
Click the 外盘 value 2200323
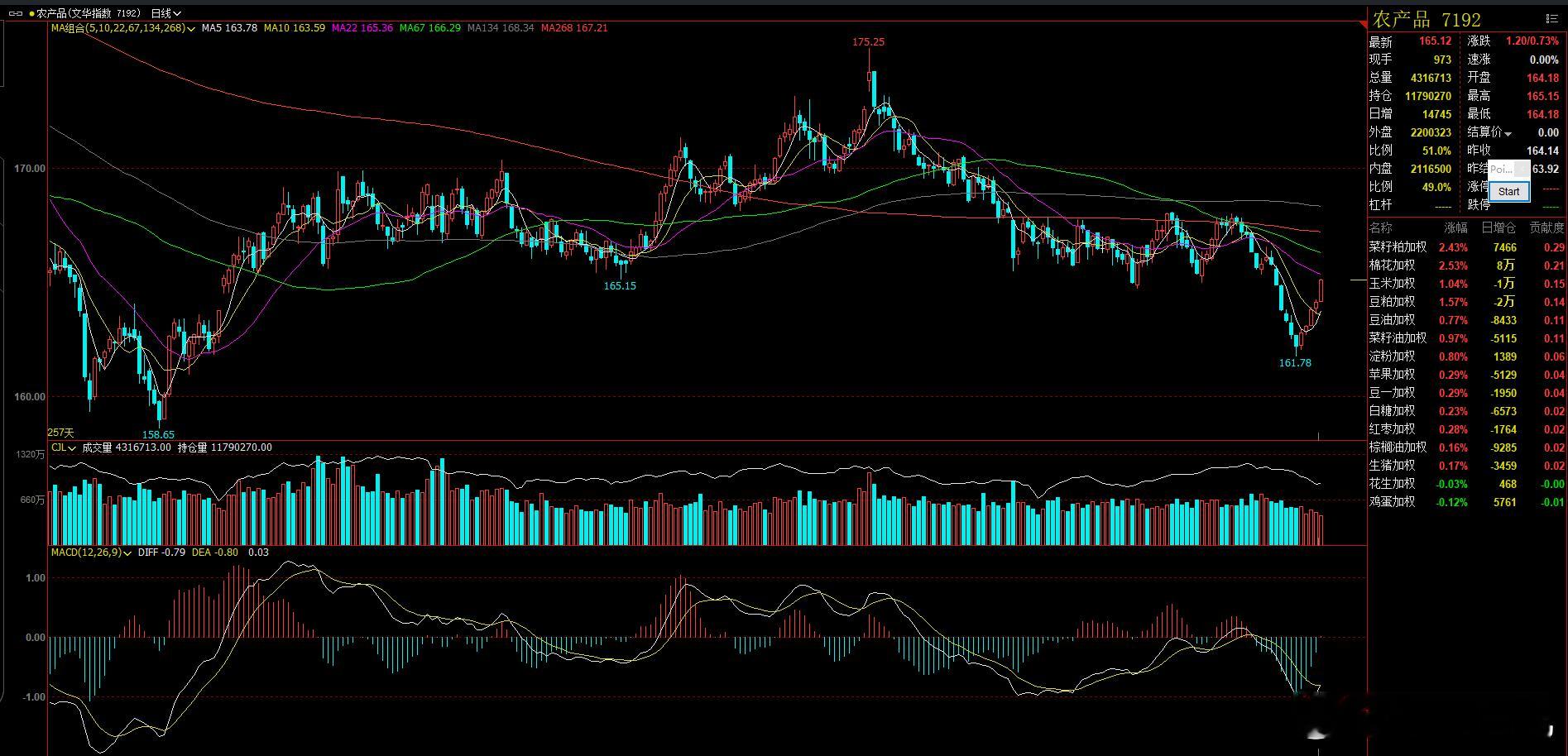(x=1431, y=132)
